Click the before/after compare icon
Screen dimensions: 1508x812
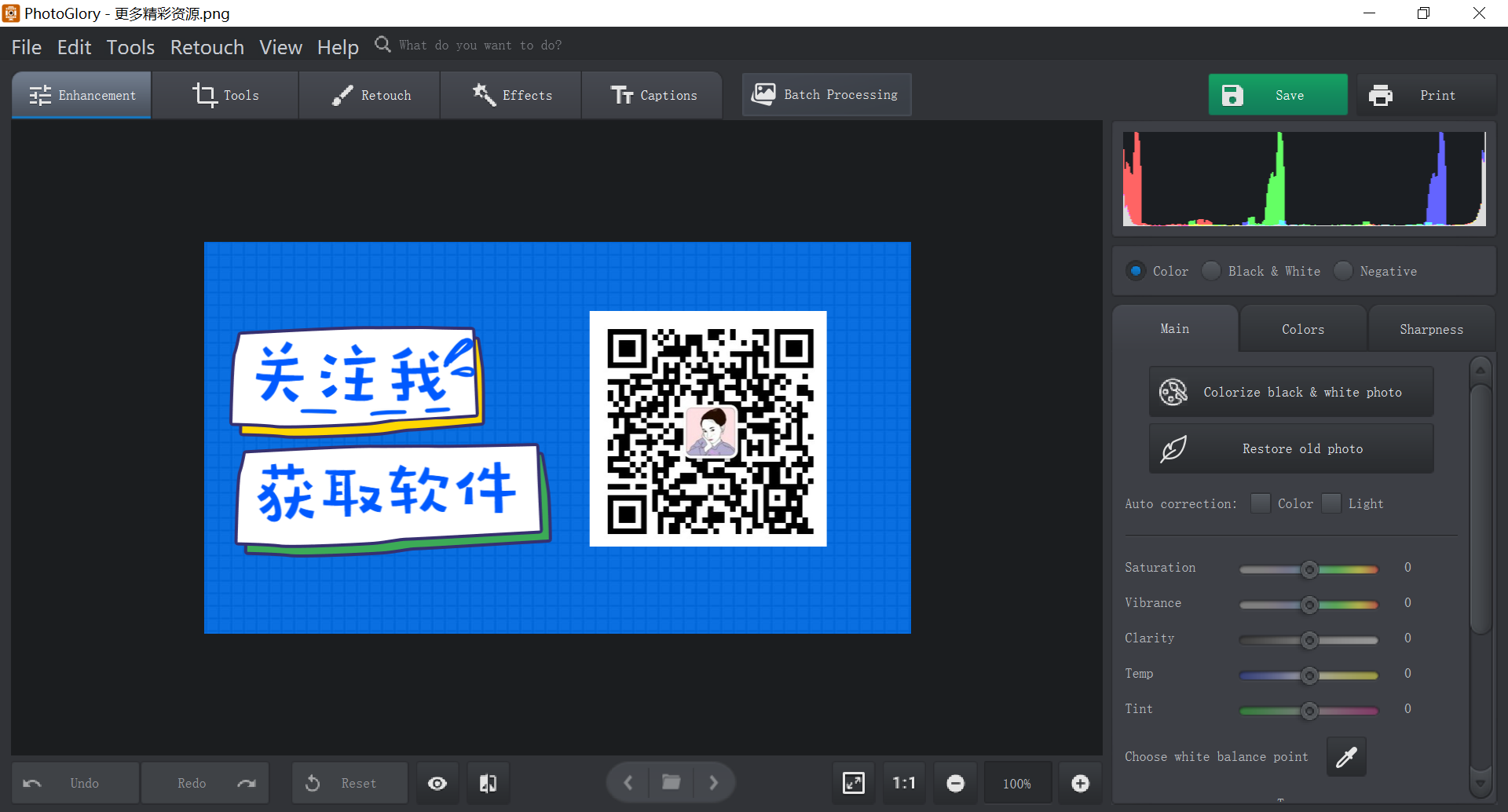pyautogui.click(x=488, y=783)
